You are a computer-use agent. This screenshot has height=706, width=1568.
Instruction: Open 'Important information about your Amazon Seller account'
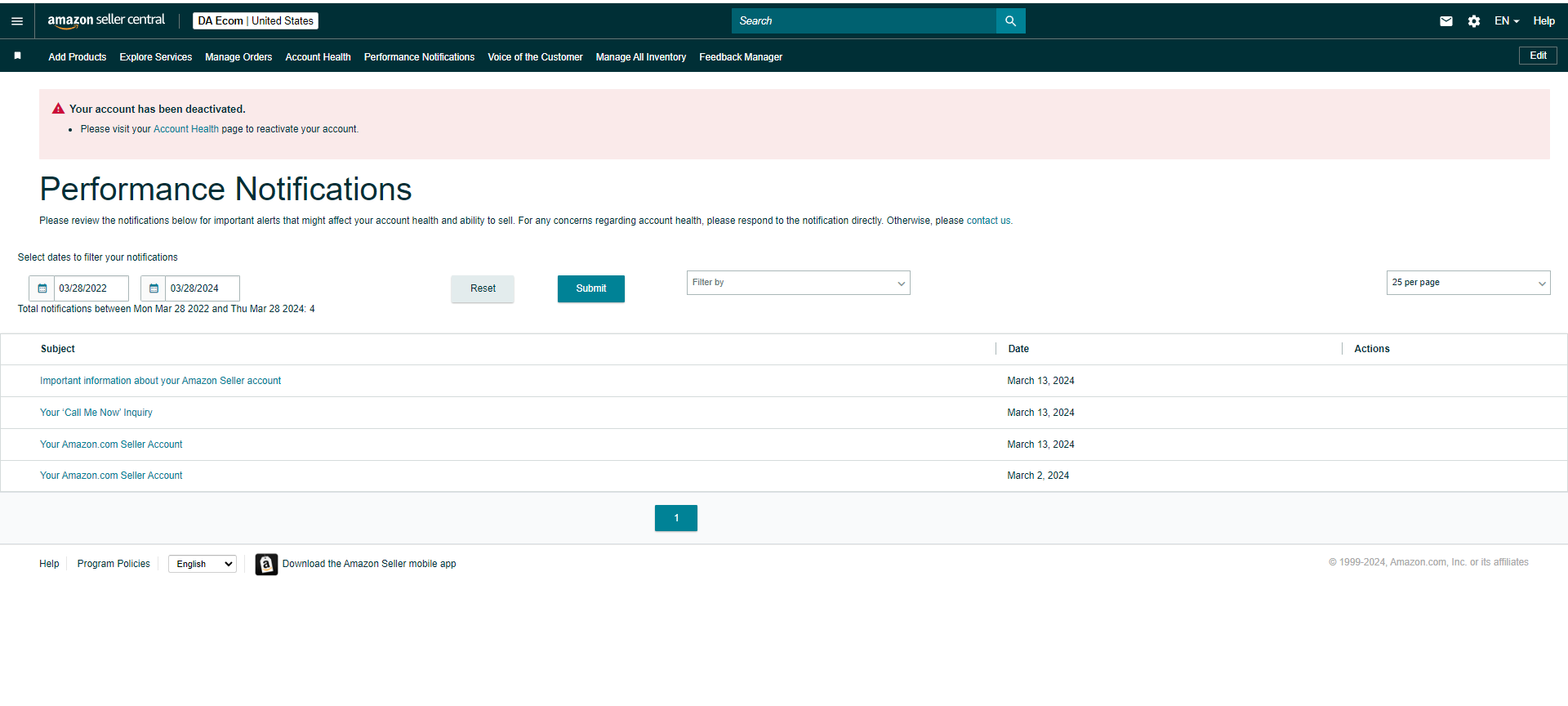[160, 381]
